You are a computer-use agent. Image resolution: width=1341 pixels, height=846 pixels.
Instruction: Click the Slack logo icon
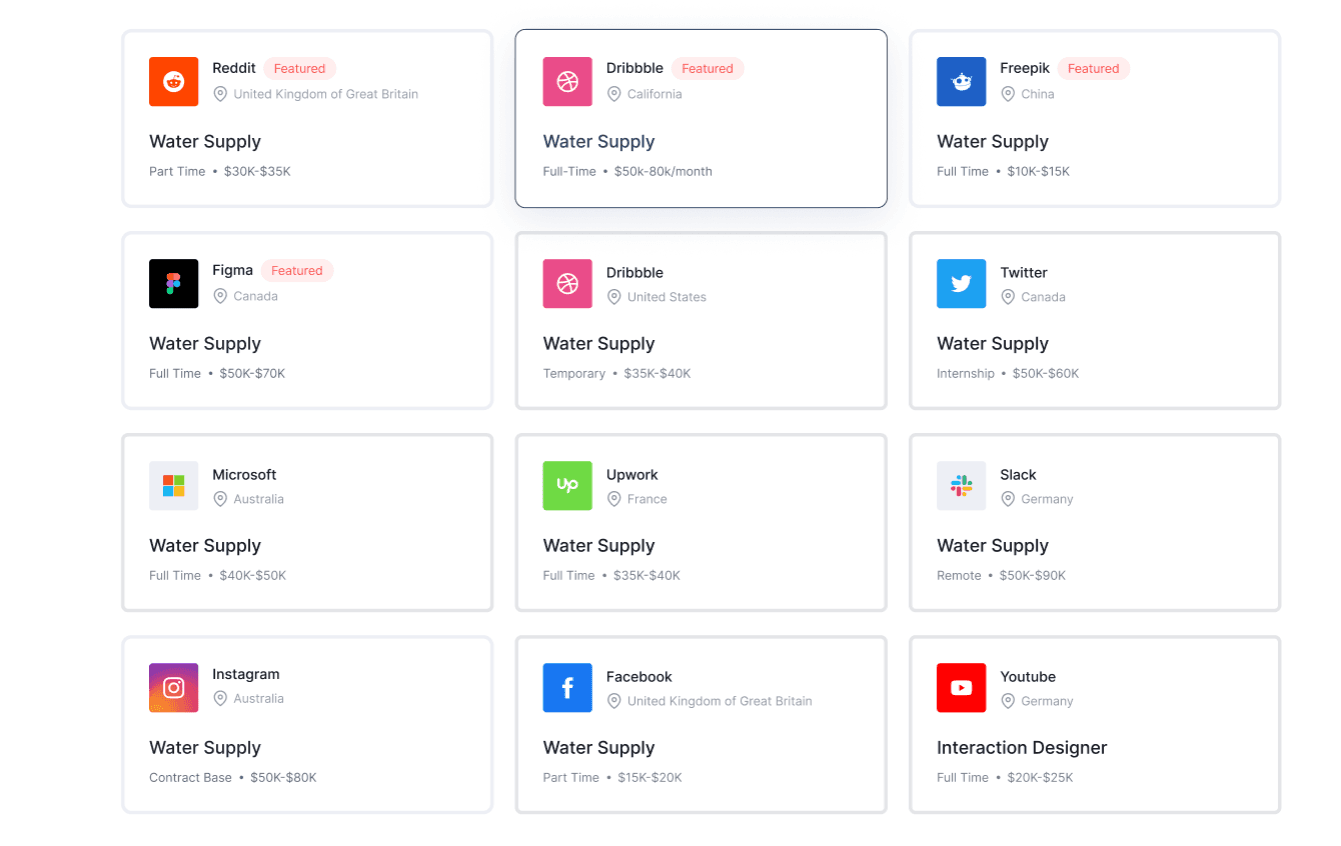pos(962,486)
